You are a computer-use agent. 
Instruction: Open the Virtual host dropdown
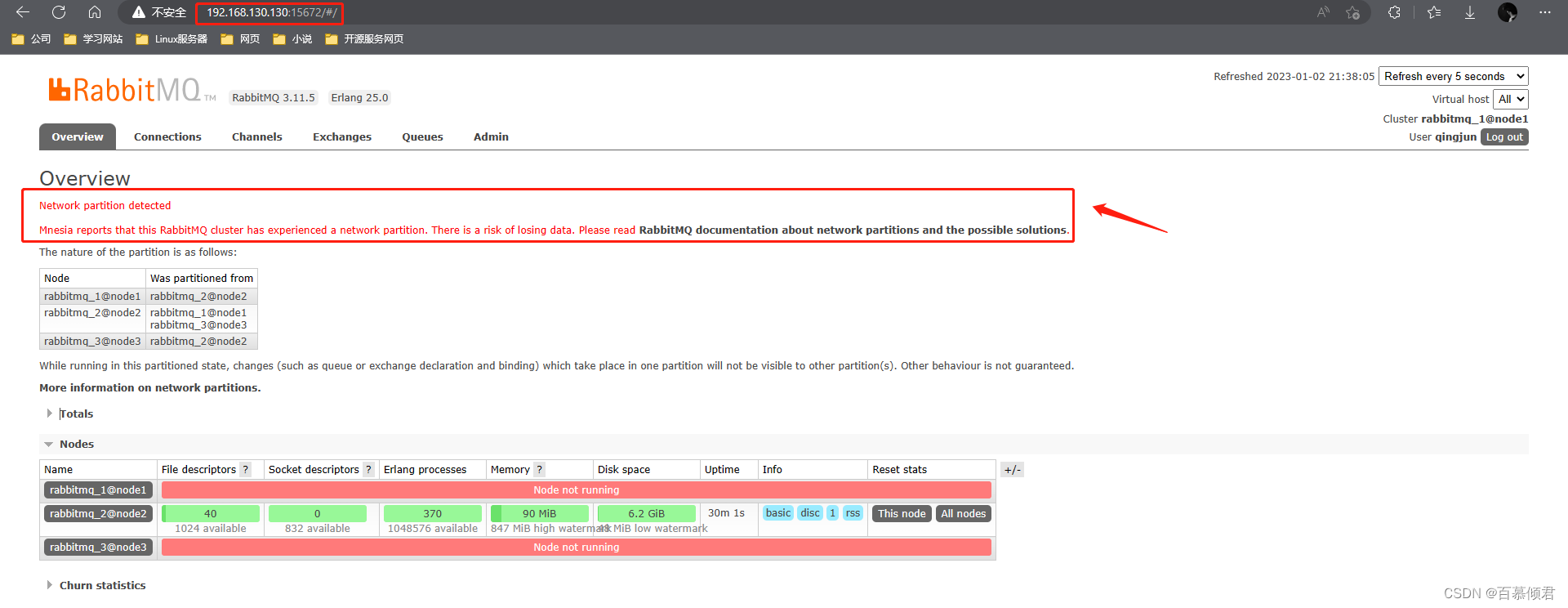[x=1511, y=99]
